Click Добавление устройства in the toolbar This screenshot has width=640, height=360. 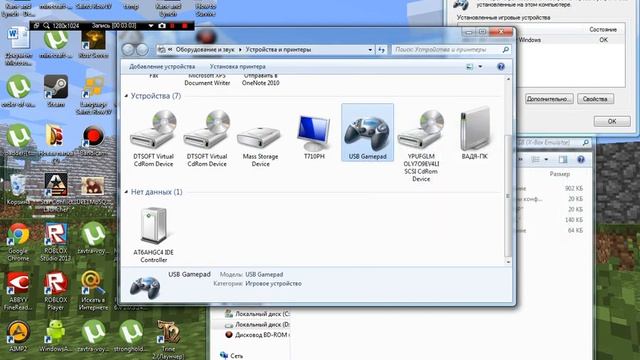point(162,67)
